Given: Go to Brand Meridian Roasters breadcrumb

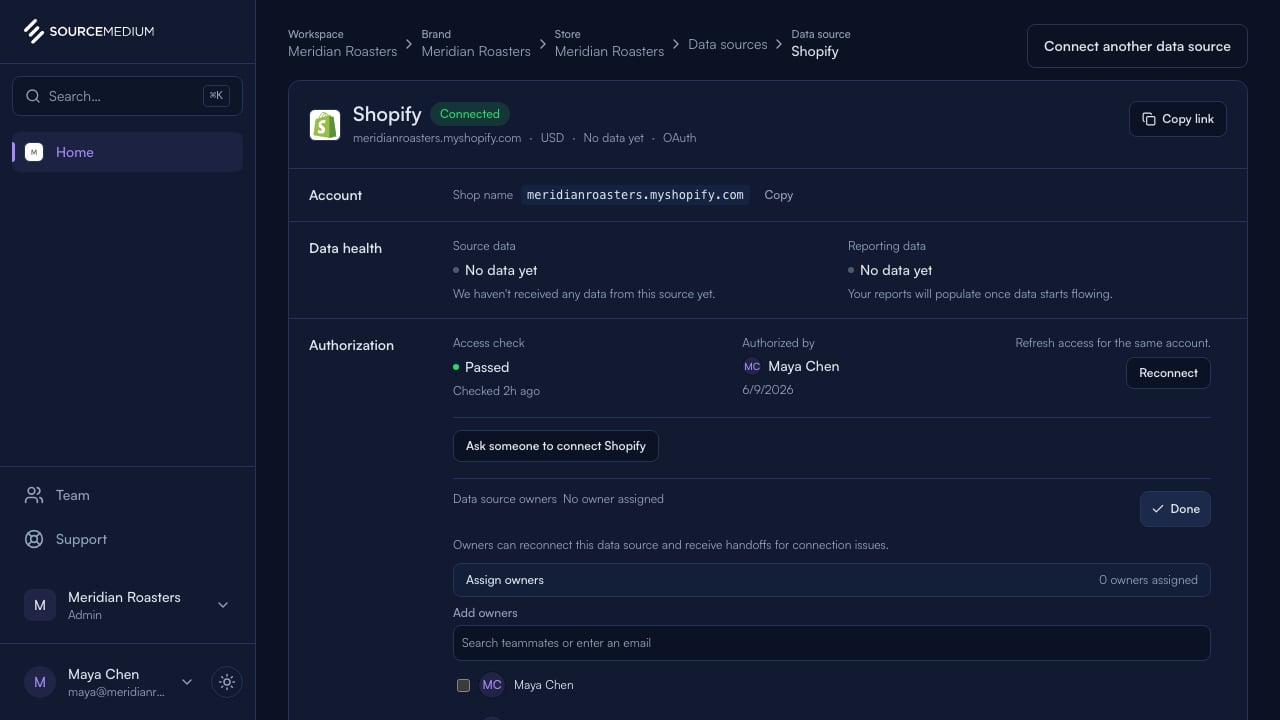Looking at the screenshot, I should (x=476, y=43).
